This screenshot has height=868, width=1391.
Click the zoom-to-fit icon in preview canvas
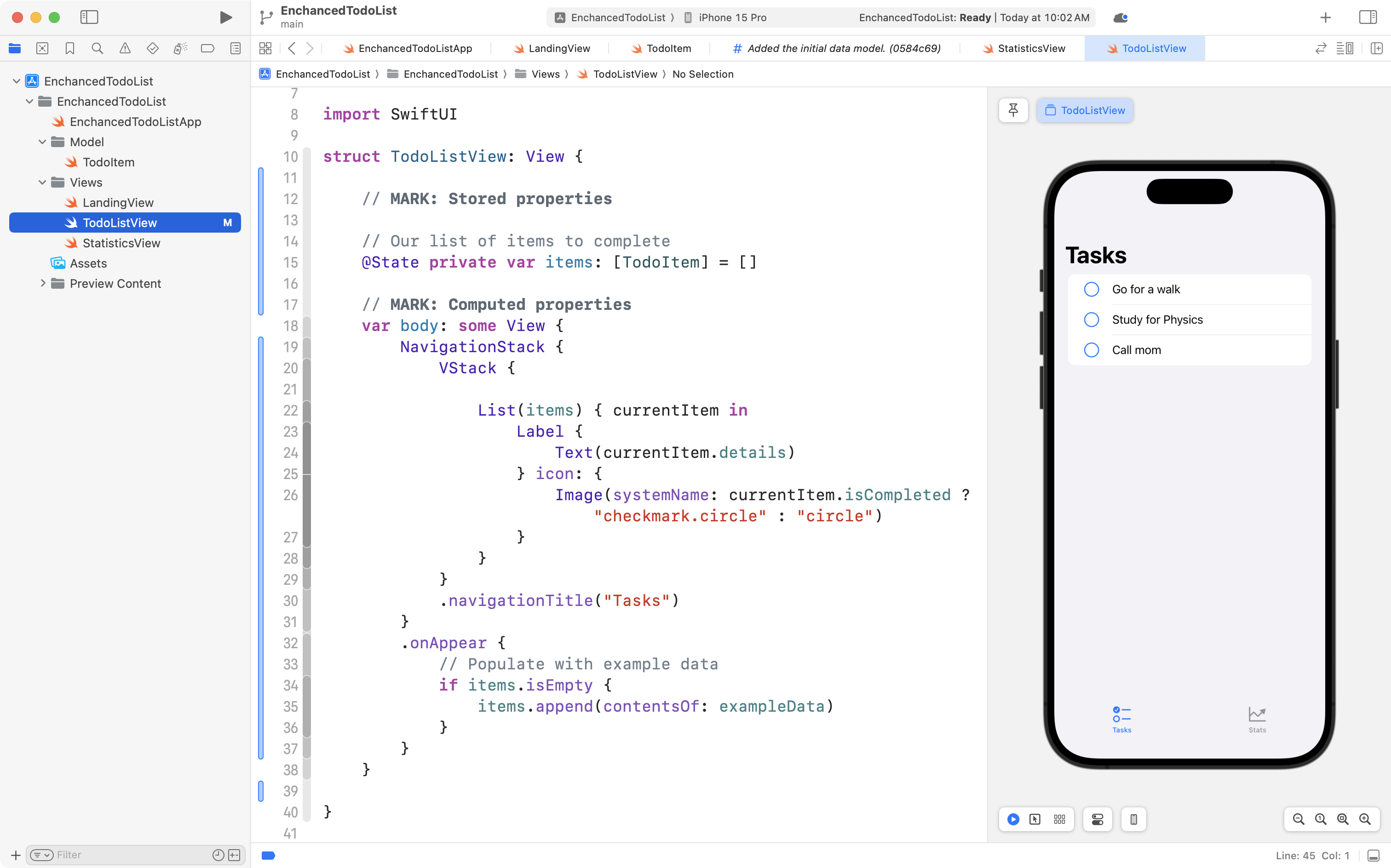[1342, 819]
